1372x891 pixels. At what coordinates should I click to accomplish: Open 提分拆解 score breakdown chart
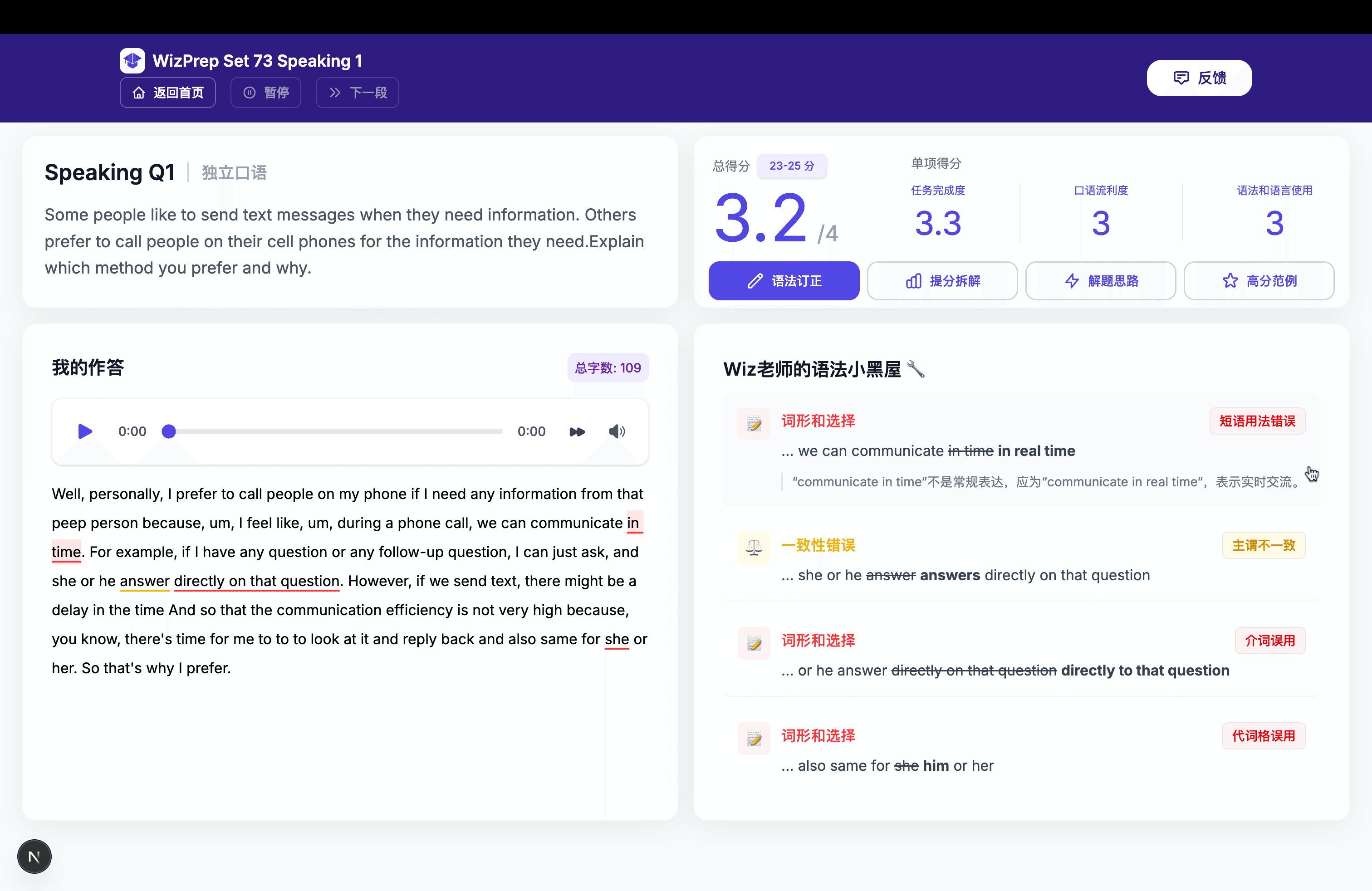point(942,281)
